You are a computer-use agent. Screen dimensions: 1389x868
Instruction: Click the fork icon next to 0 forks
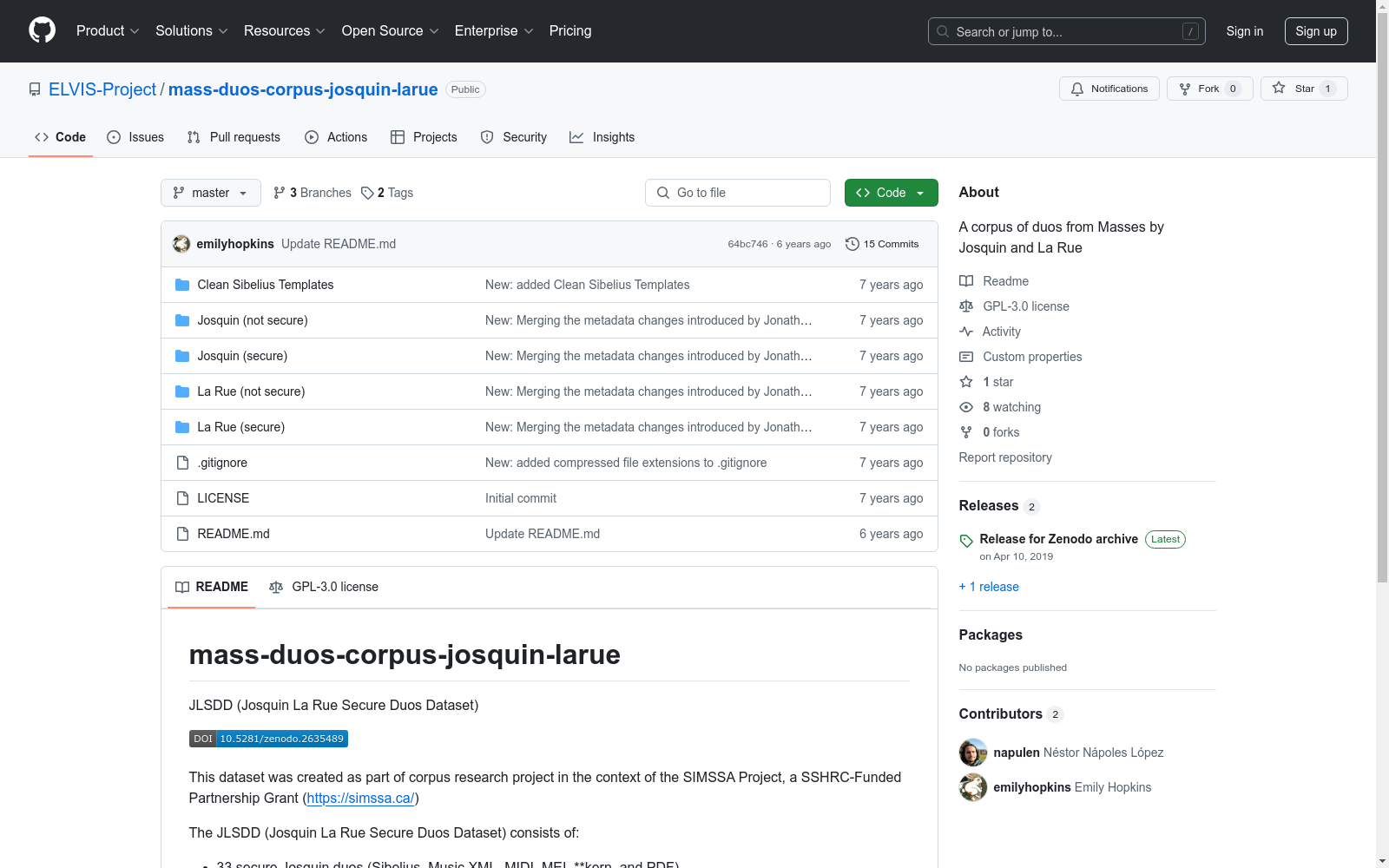pos(966,432)
